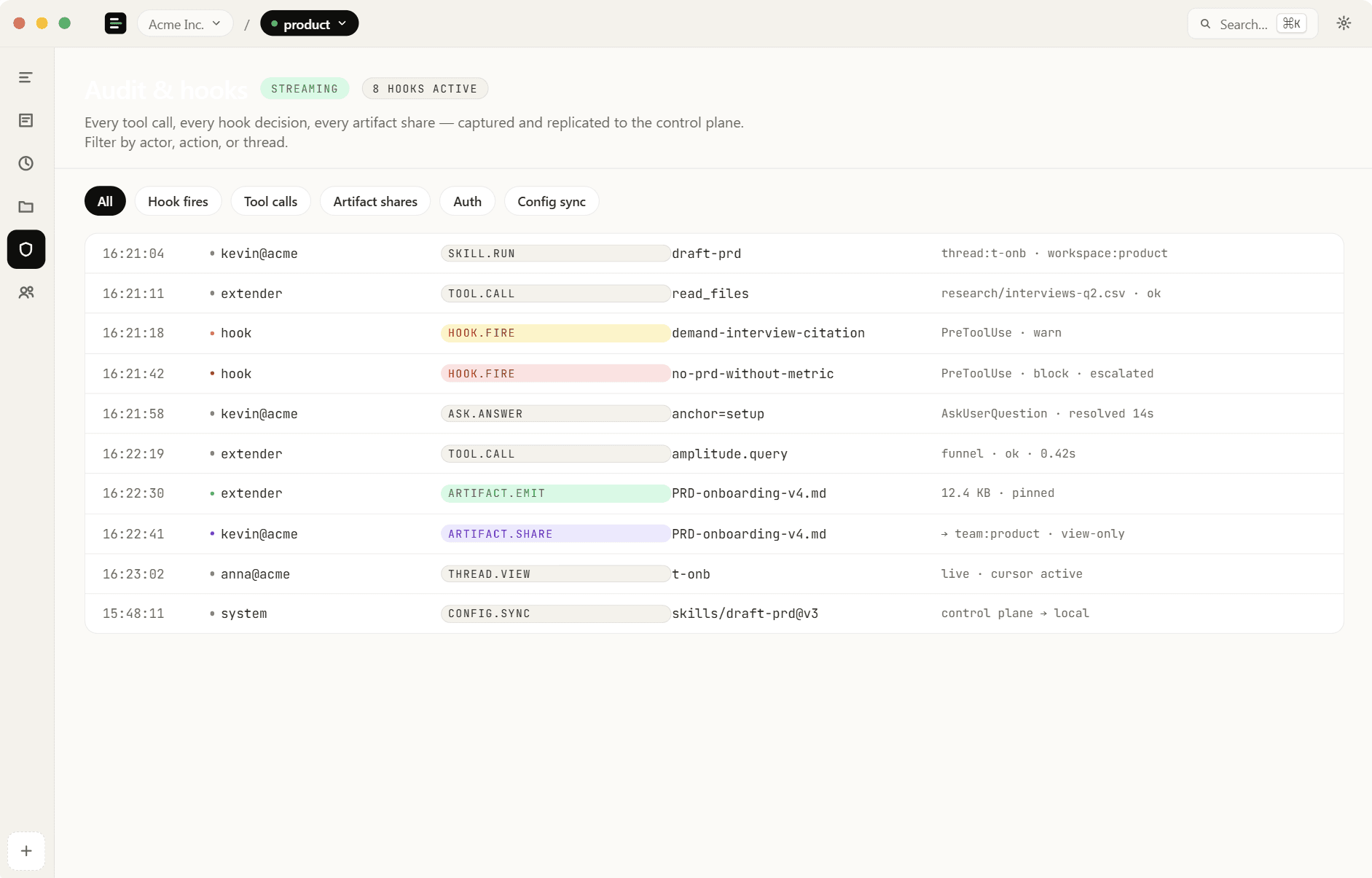The width and height of the screenshot is (1372, 878).
Task: Open the threads note icon in sidebar
Action: pyautogui.click(x=26, y=120)
